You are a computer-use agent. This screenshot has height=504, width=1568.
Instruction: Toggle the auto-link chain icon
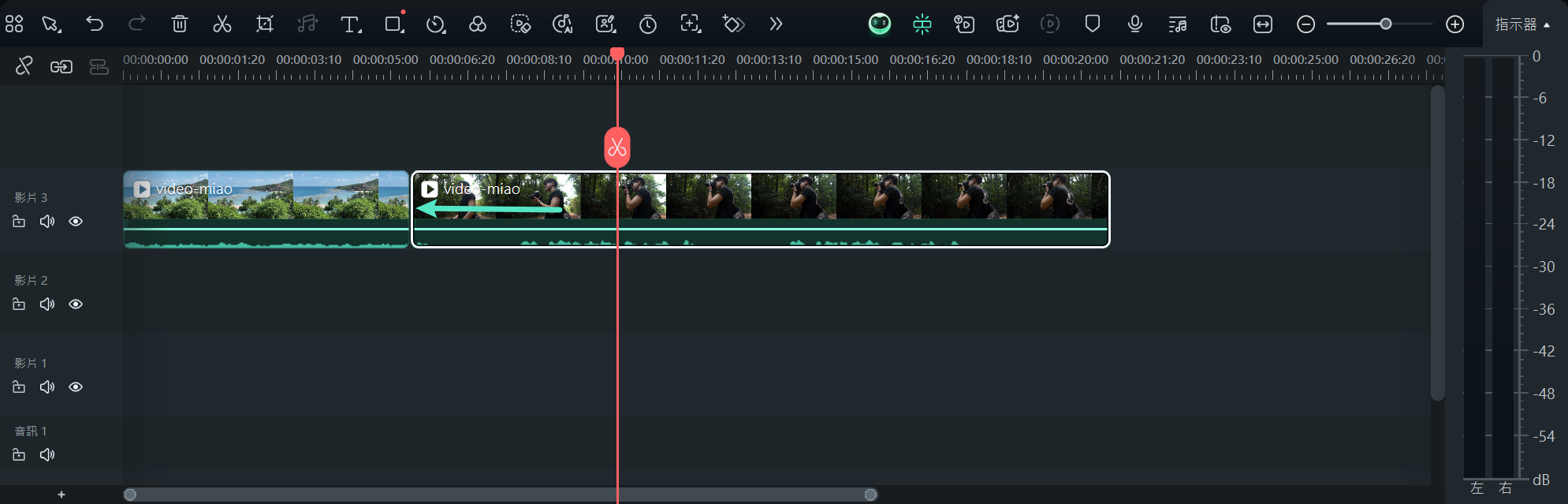tap(61, 67)
